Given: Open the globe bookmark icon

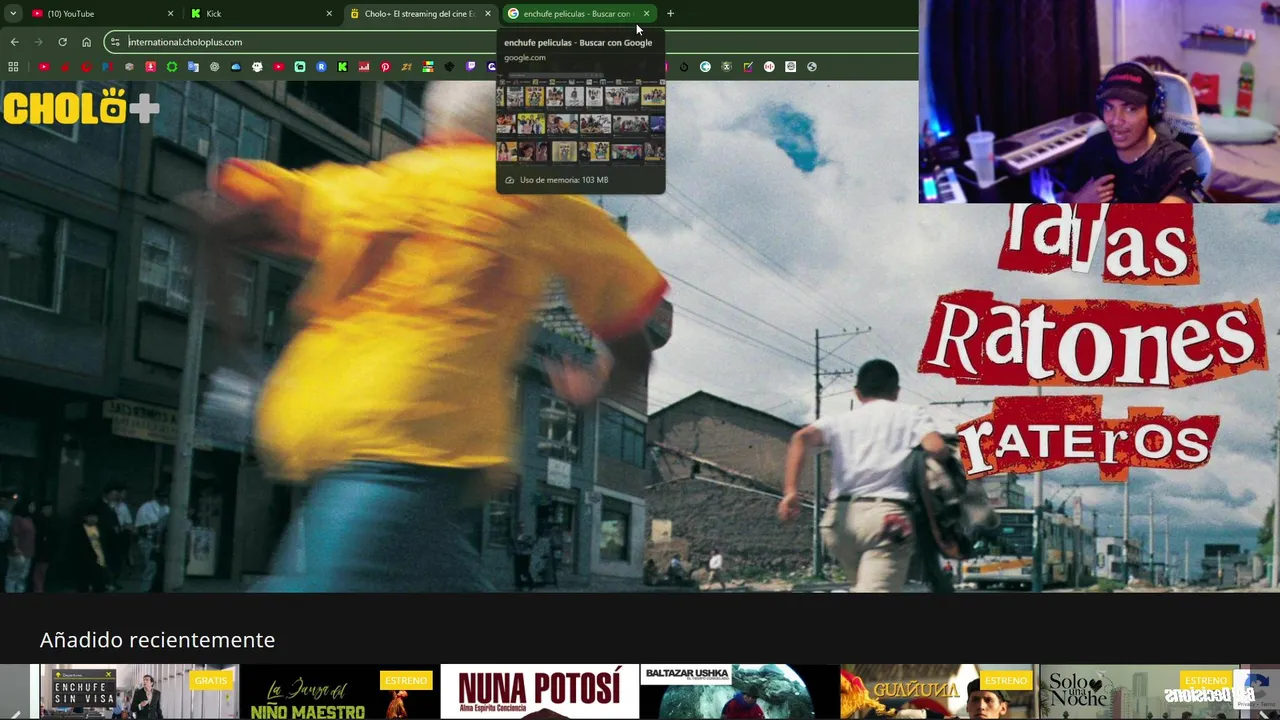Looking at the screenshot, I should [812, 67].
